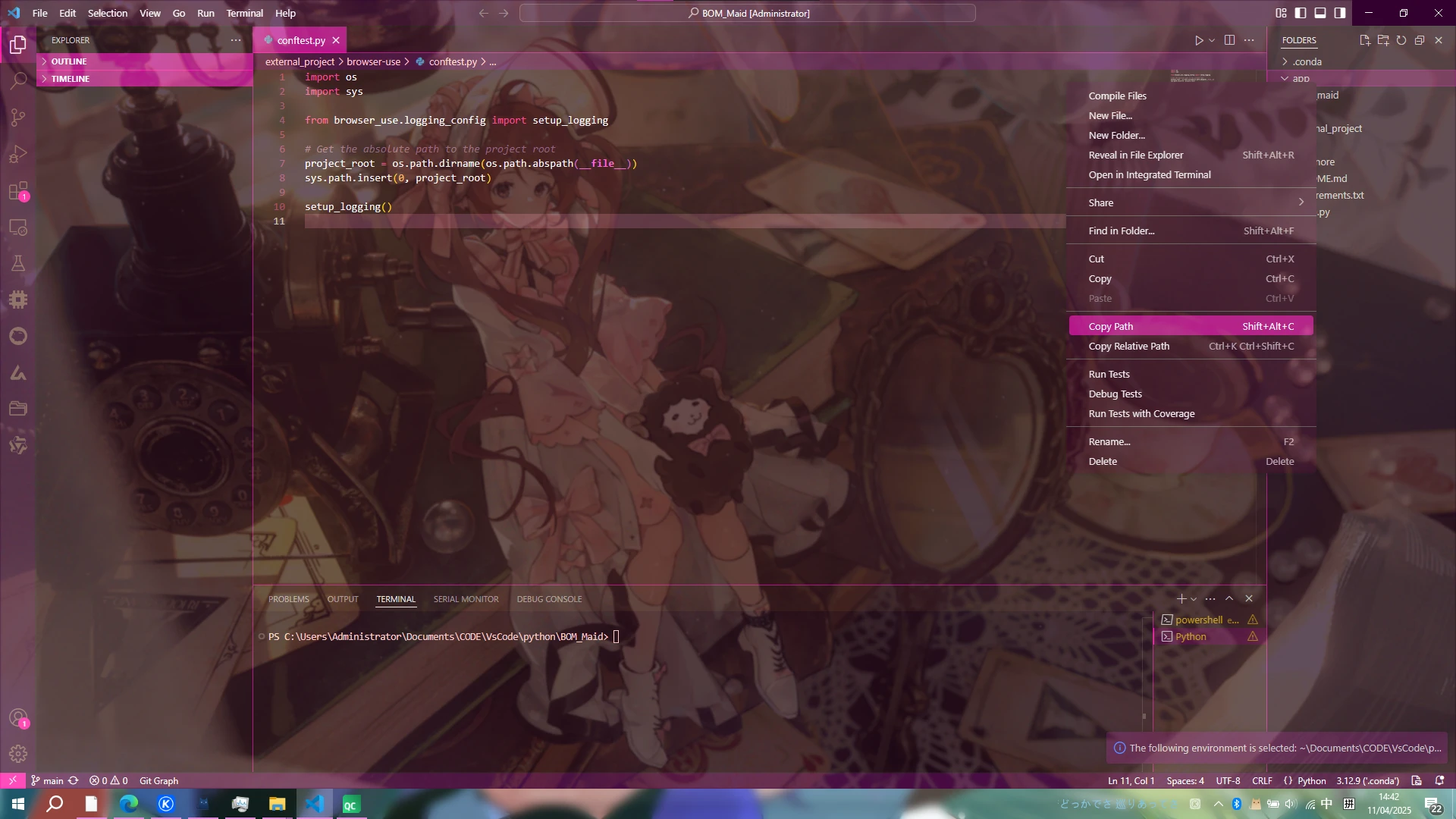Open remote window indicator in status bar
Viewport: 1456px width, 819px height.
point(13,780)
